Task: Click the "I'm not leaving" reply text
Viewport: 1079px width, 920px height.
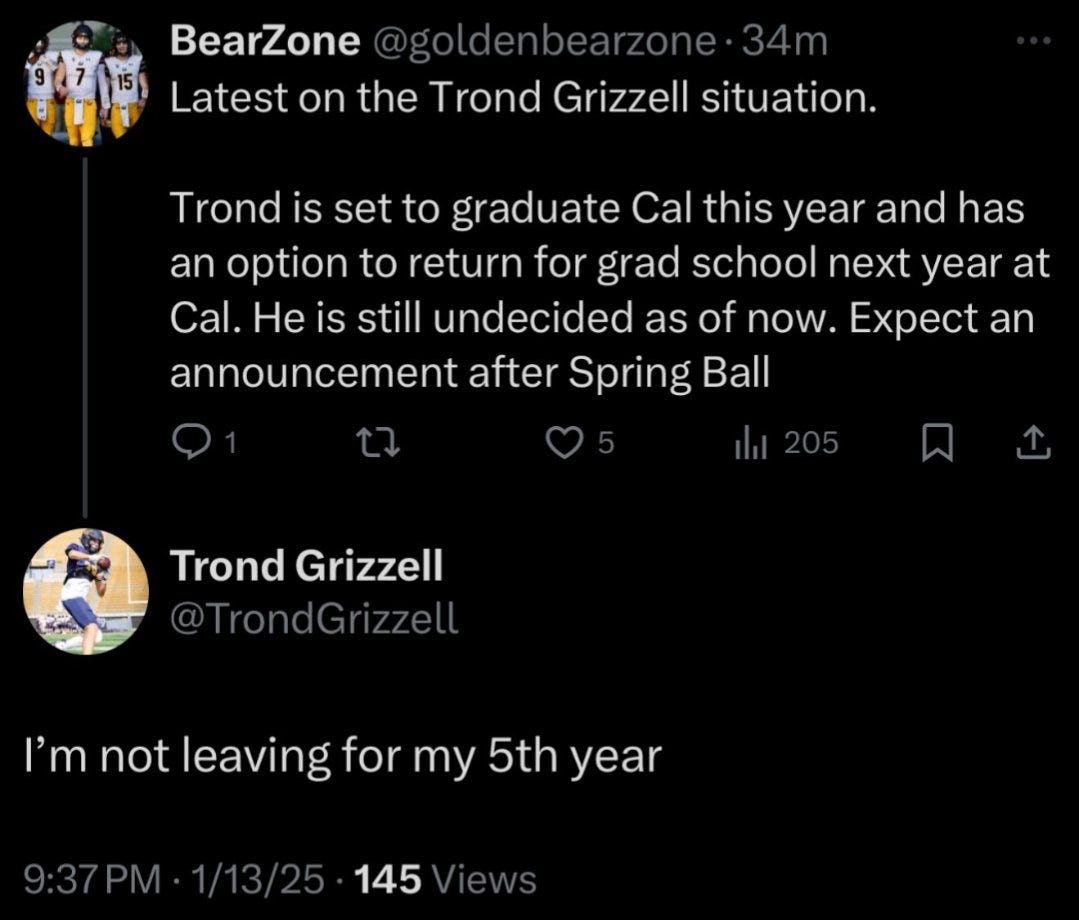Action: coord(342,756)
